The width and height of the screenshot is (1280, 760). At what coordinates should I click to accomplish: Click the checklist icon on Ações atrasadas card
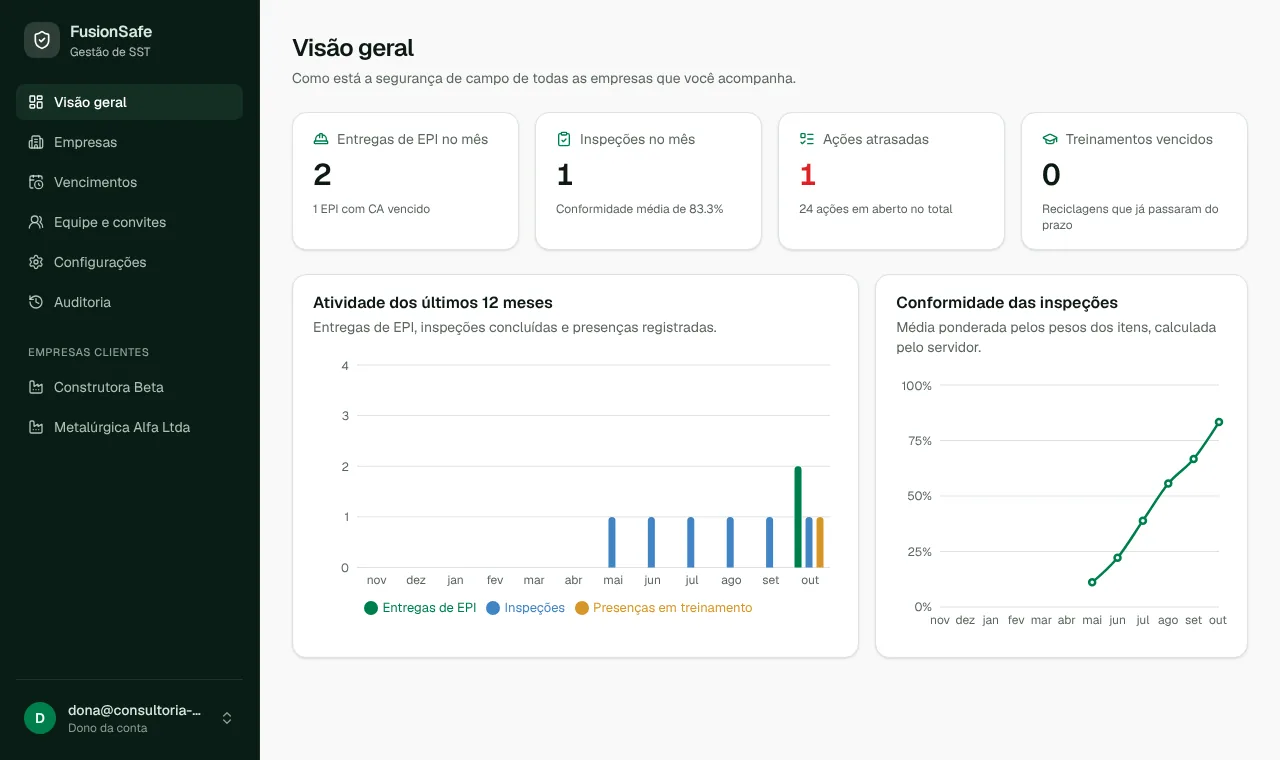pyautogui.click(x=807, y=139)
